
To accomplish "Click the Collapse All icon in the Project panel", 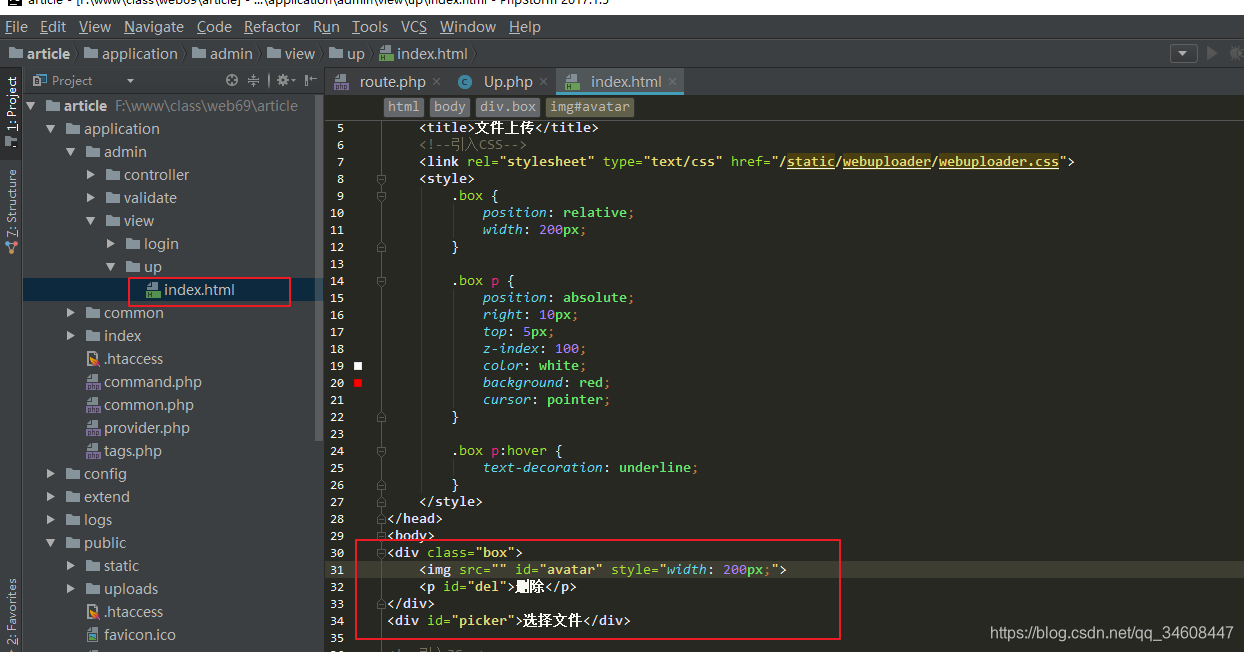I will tap(254, 80).
